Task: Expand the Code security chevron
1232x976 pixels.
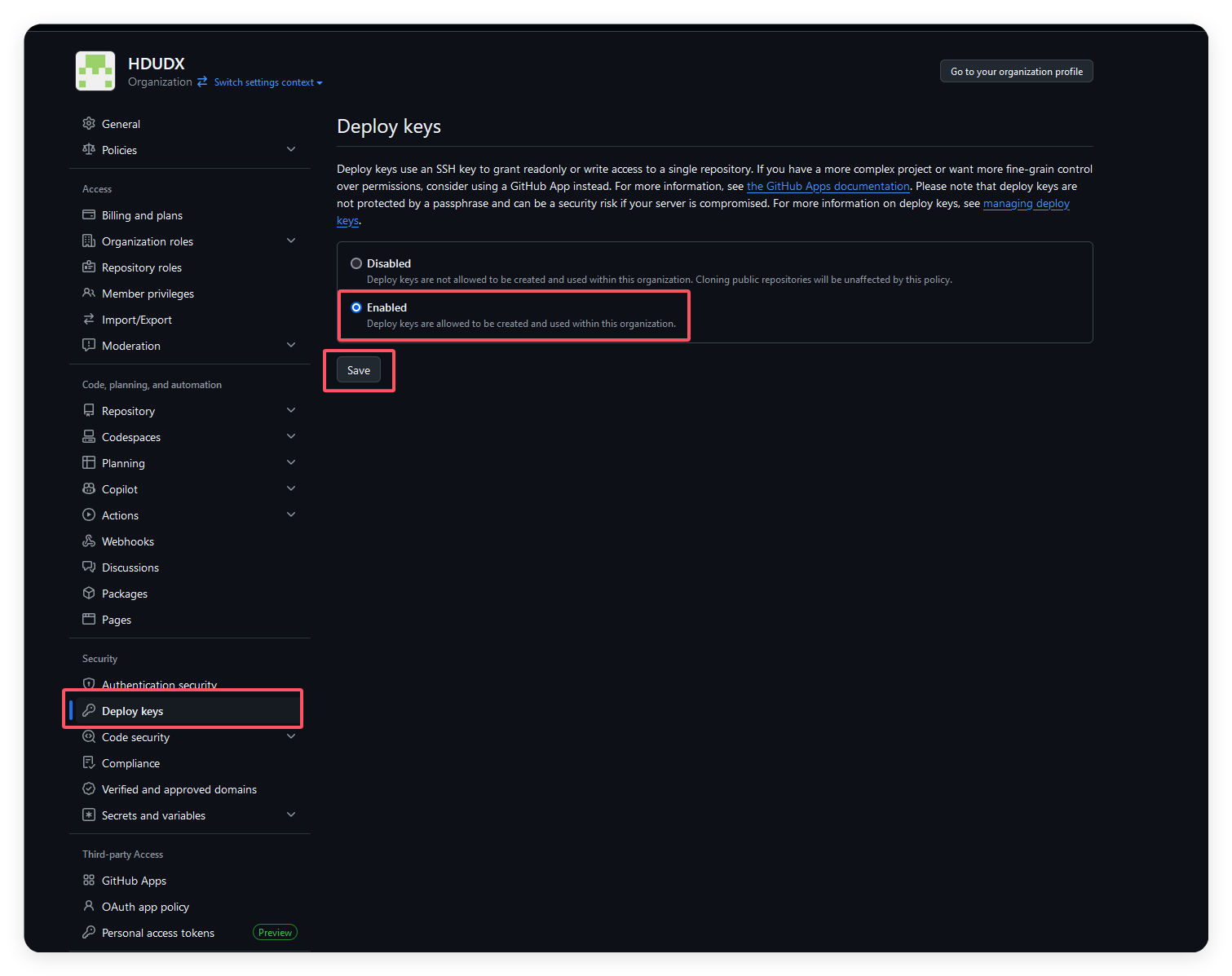Action: [291, 736]
